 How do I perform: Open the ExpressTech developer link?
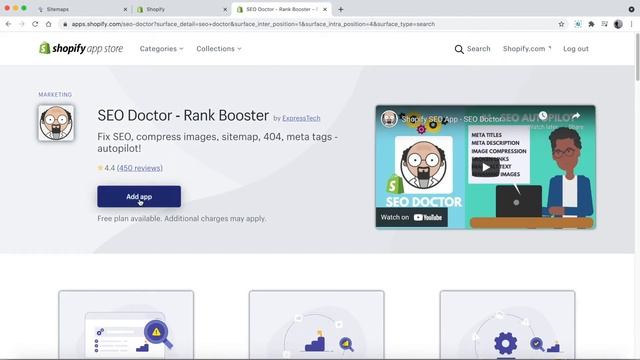click(x=301, y=118)
